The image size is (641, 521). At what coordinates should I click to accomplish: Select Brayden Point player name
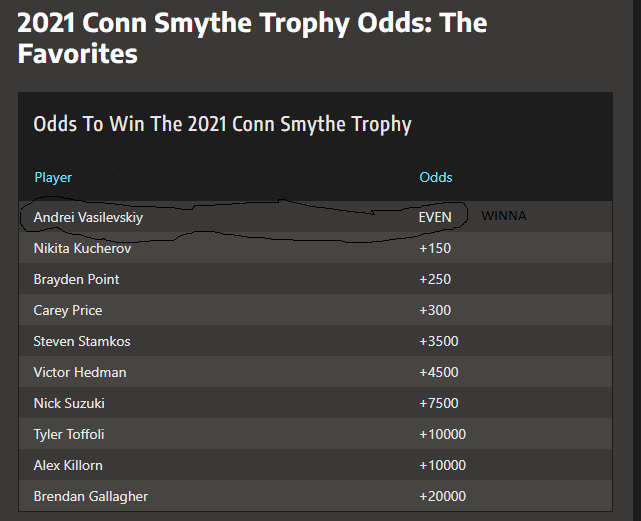(x=76, y=279)
